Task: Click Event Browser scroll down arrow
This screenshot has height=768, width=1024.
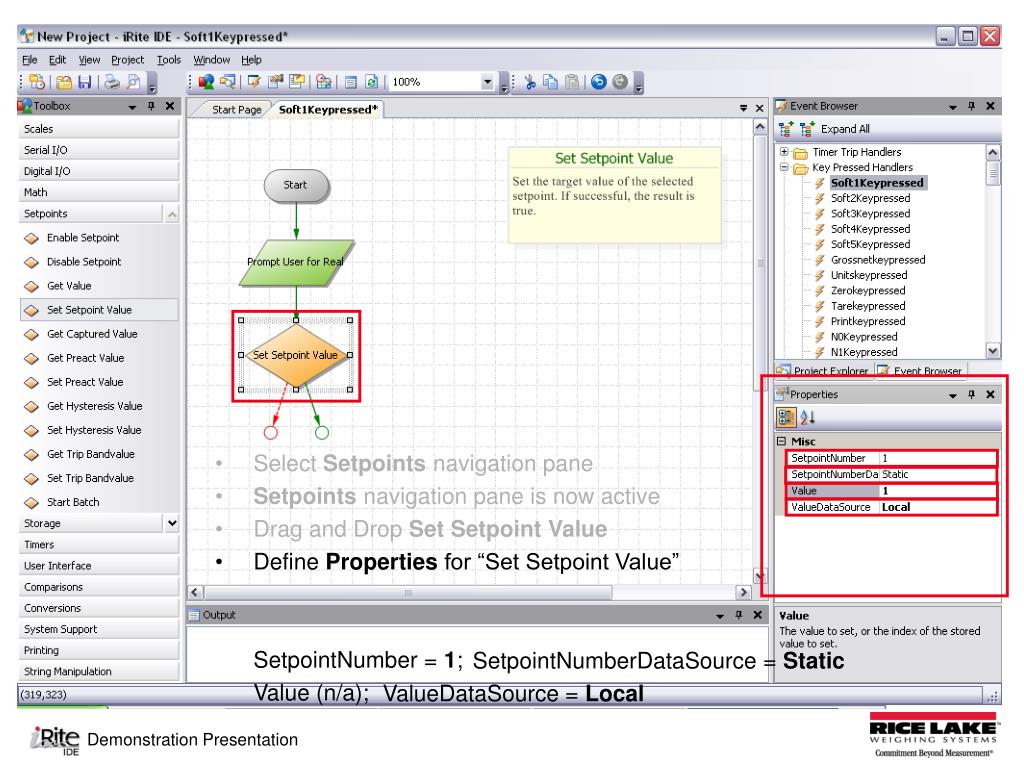Action: 993,351
